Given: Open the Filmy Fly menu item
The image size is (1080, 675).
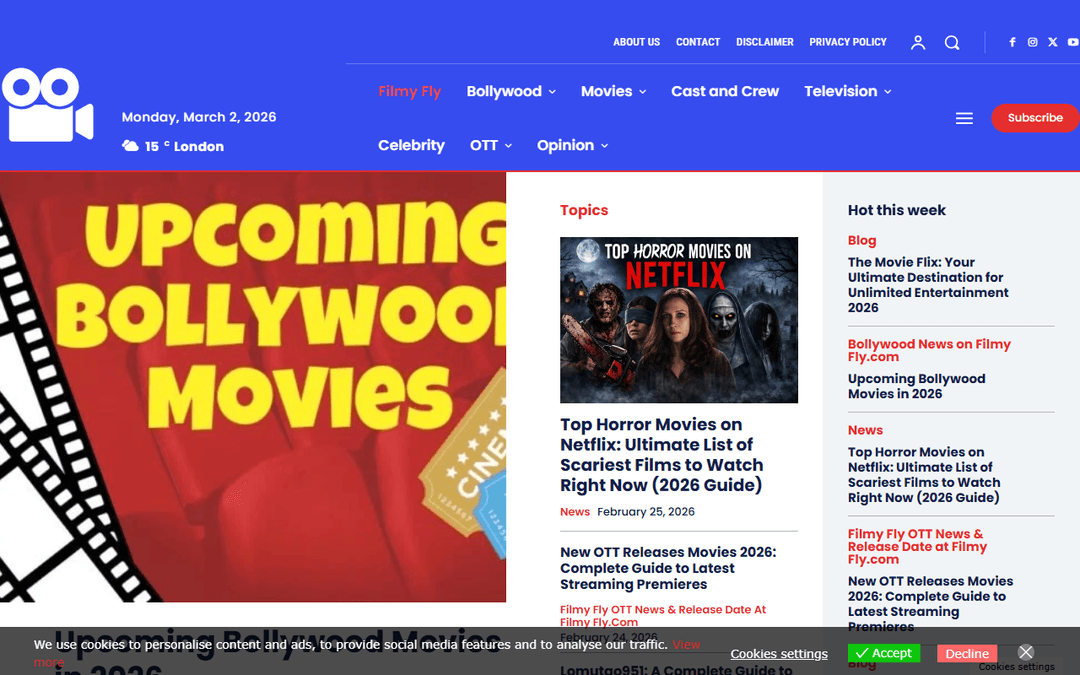Looking at the screenshot, I should point(410,92).
